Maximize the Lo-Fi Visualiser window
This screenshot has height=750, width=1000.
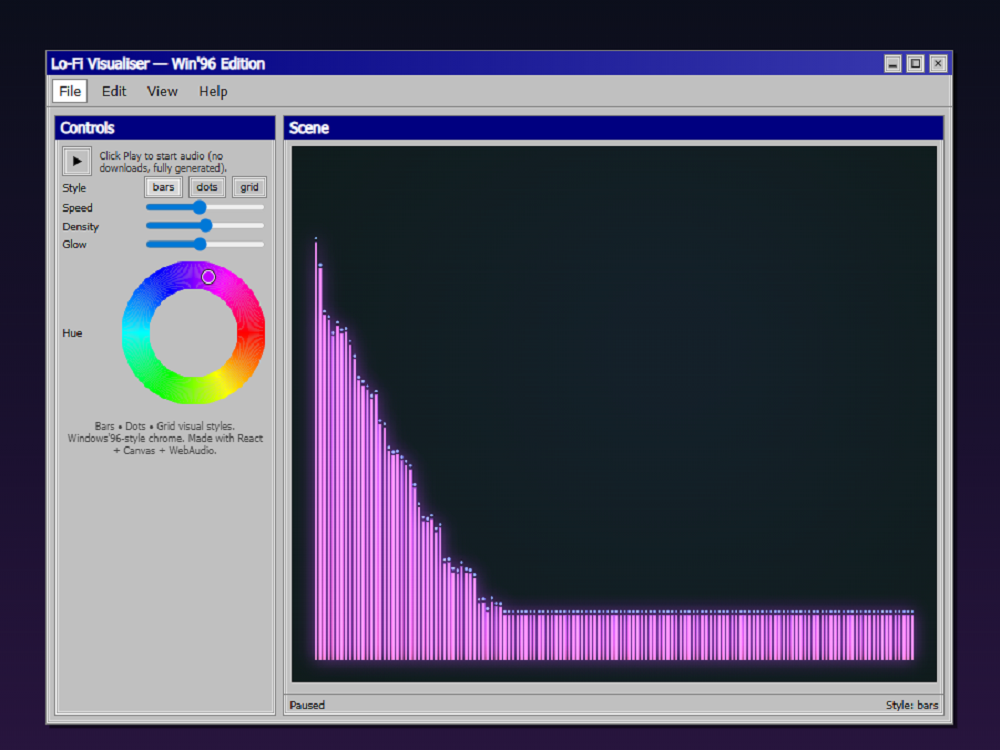pos(915,64)
